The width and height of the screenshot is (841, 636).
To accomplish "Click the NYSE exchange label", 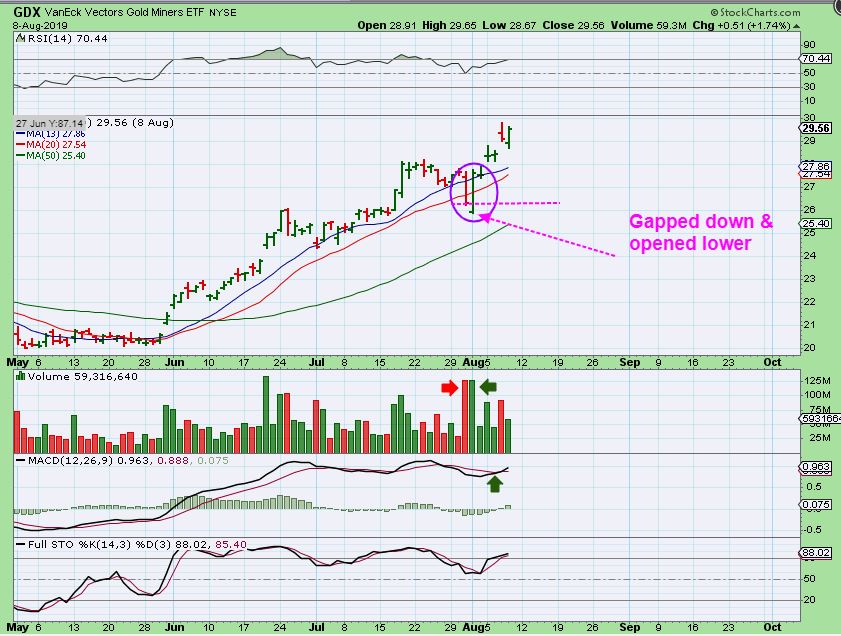I will pos(223,12).
